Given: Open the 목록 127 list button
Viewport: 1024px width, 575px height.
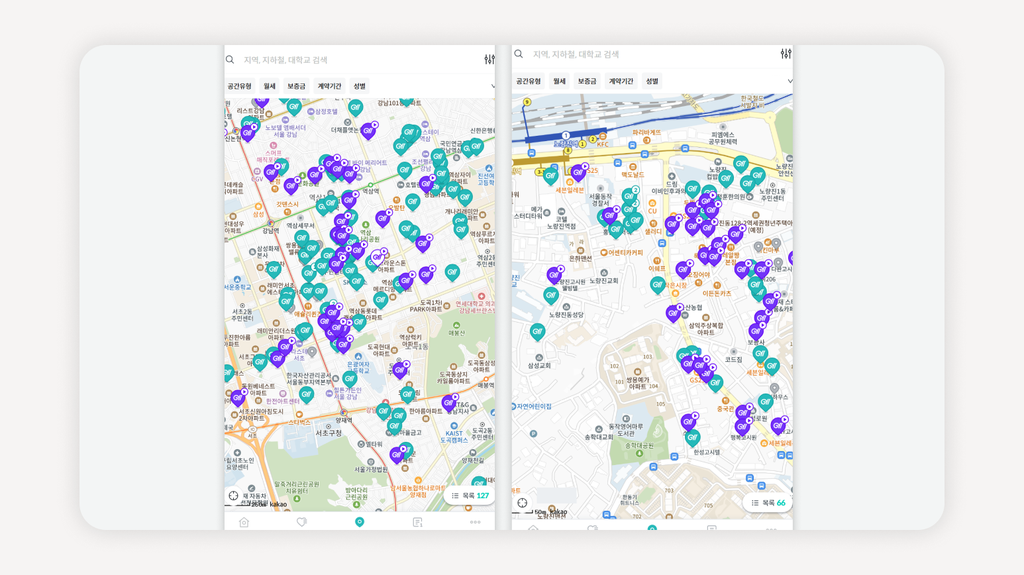Looking at the screenshot, I should (x=469, y=495).
